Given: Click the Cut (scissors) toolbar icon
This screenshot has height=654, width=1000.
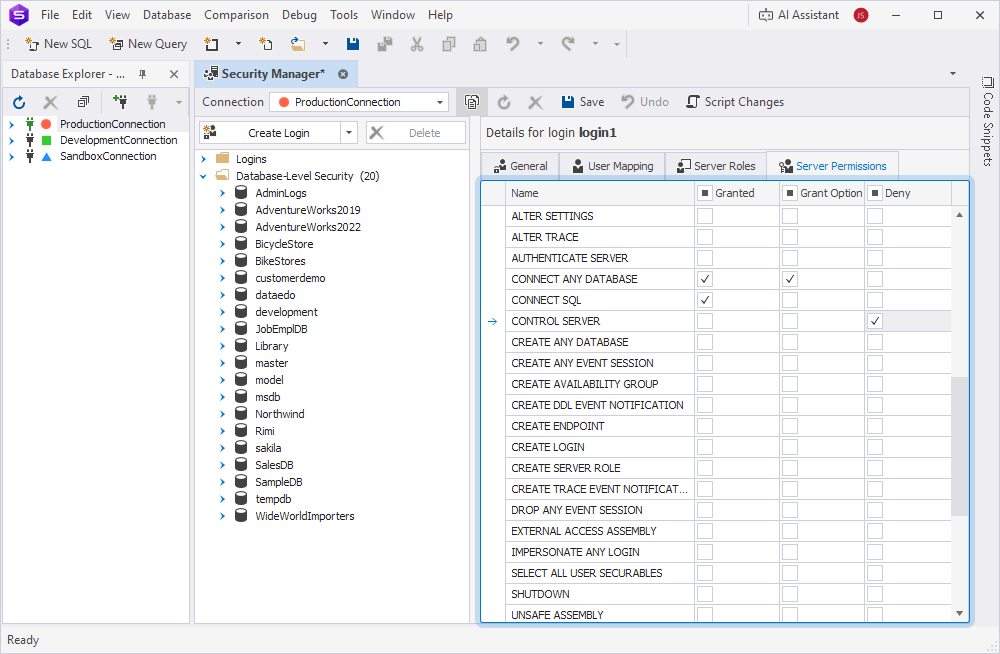Looking at the screenshot, I should pyautogui.click(x=416, y=44).
